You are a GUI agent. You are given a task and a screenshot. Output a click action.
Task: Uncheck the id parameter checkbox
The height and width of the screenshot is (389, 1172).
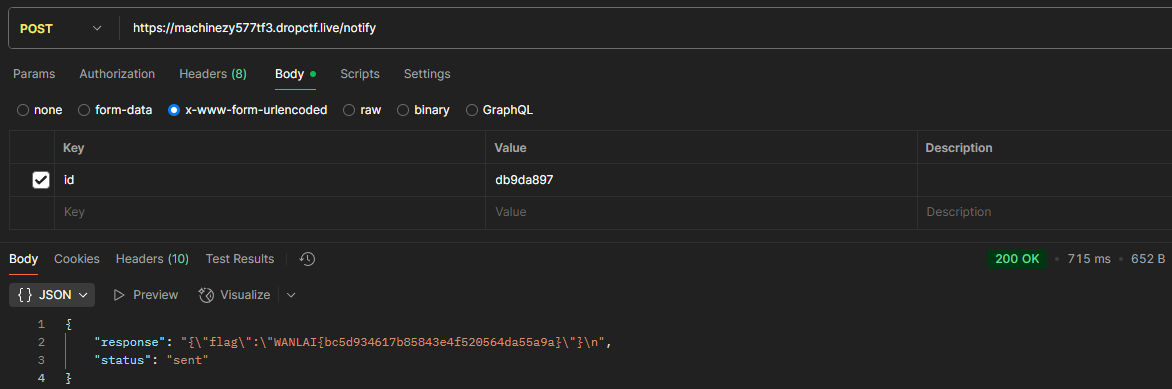point(41,180)
